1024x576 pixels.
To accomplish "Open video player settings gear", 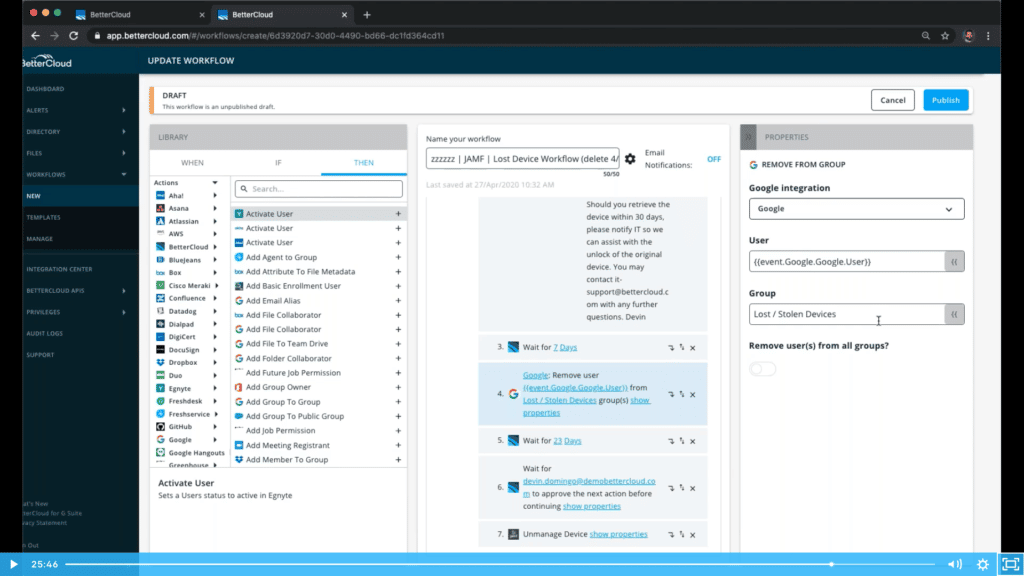I will point(983,564).
